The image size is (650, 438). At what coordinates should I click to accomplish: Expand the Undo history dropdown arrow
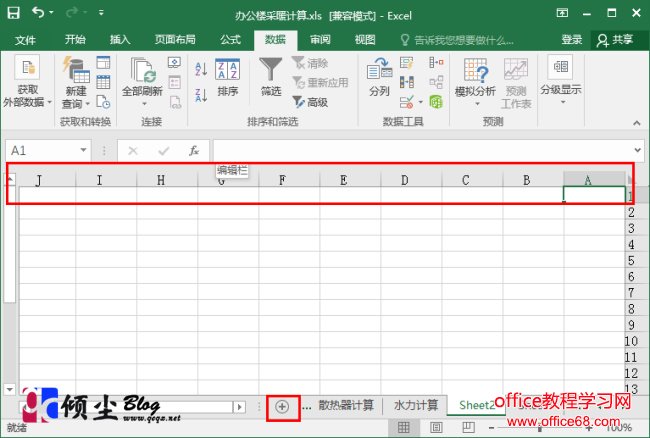pos(51,13)
